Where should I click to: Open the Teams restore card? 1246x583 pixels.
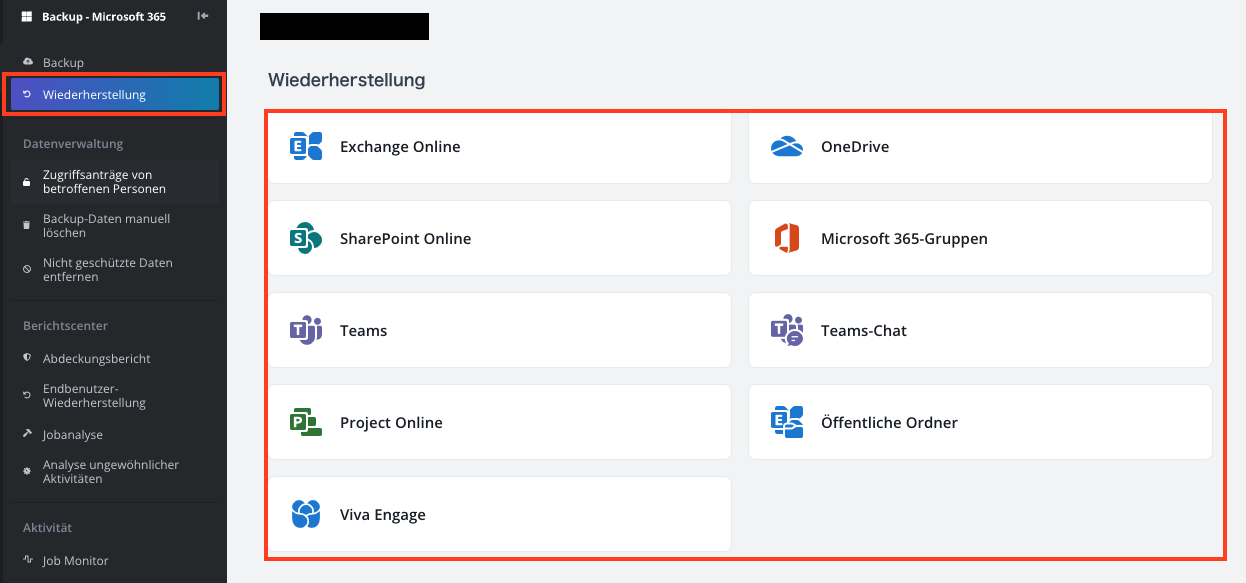500,331
